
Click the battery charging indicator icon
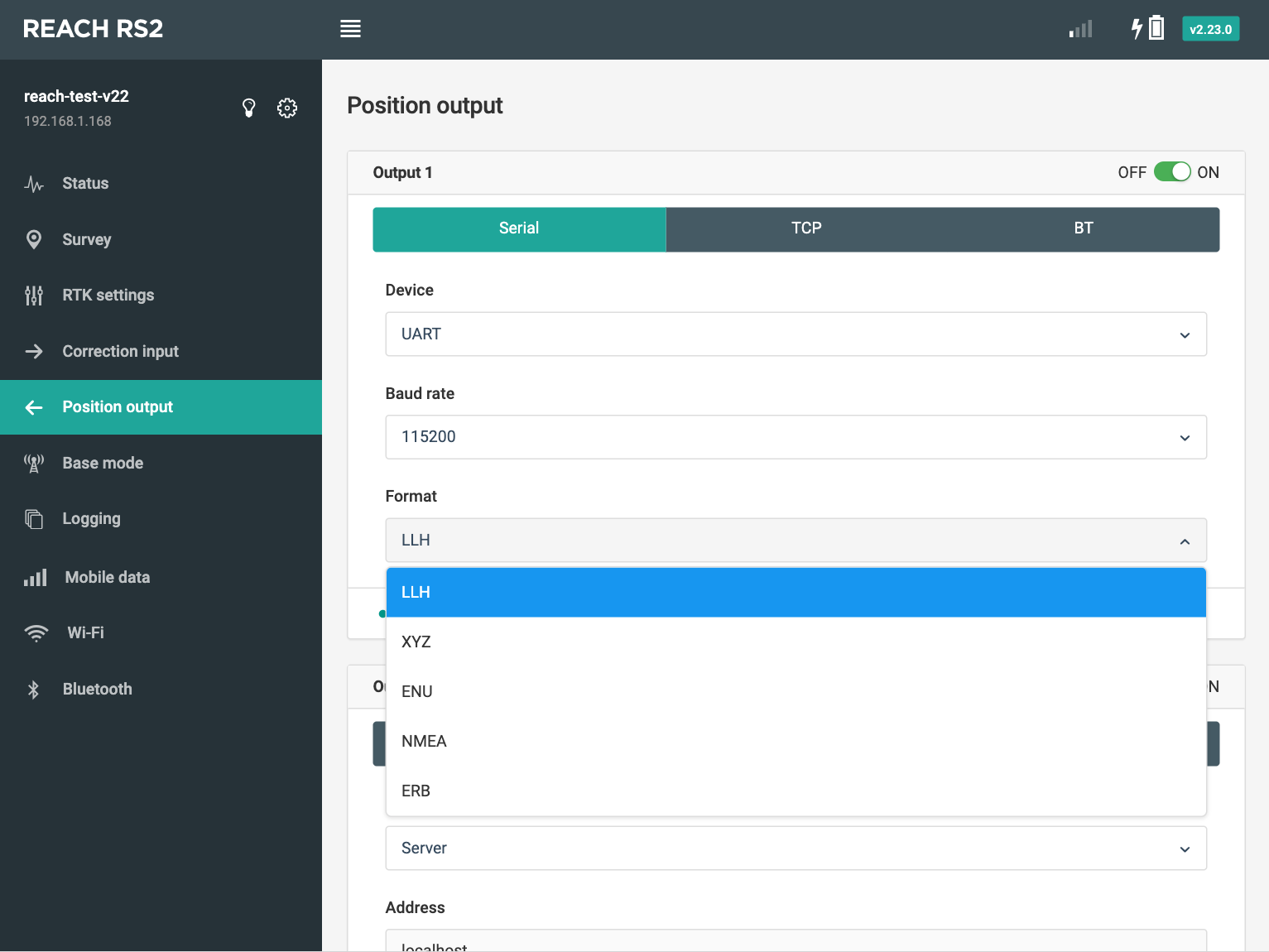(1148, 28)
